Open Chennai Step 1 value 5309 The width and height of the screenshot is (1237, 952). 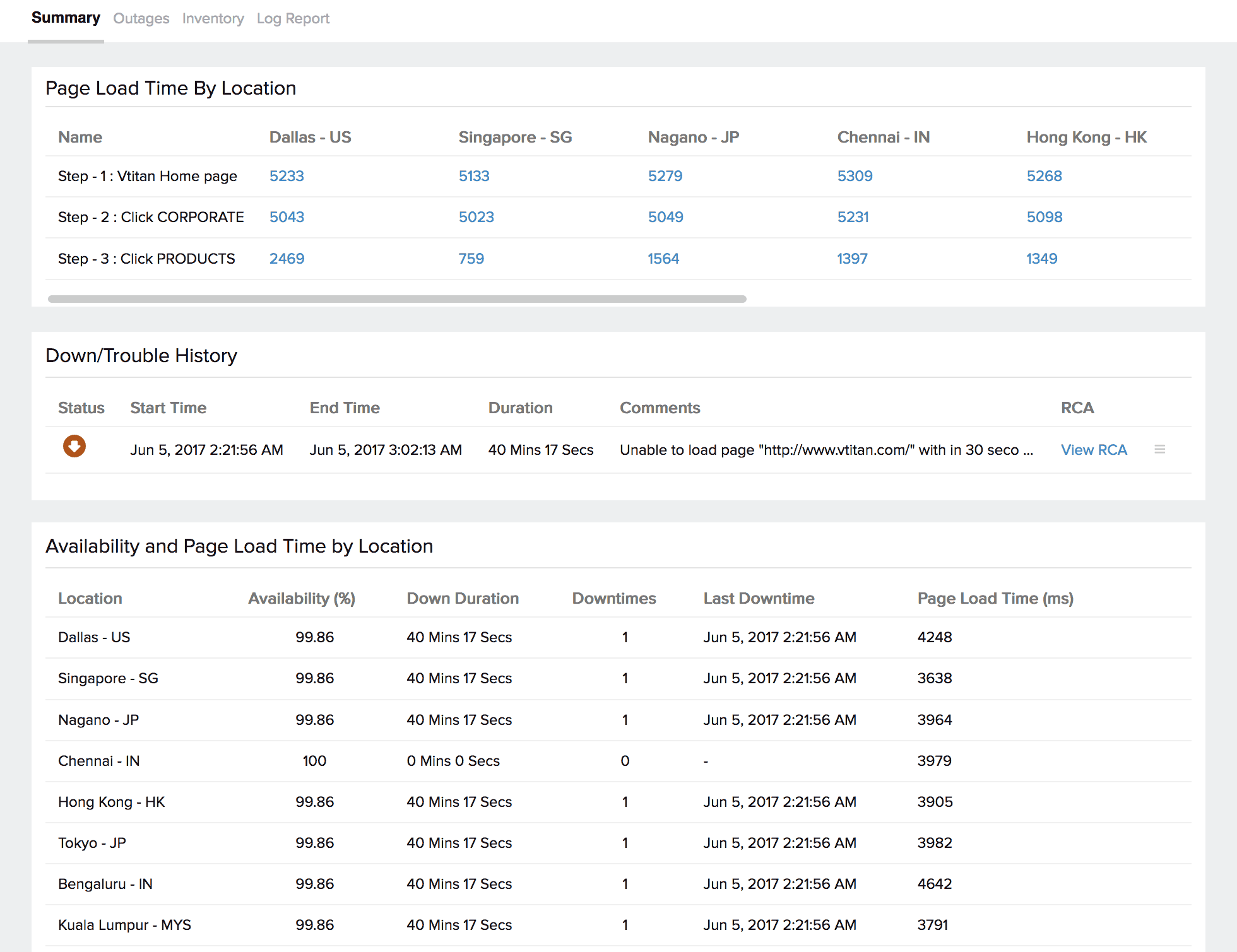pyautogui.click(x=855, y=176)
